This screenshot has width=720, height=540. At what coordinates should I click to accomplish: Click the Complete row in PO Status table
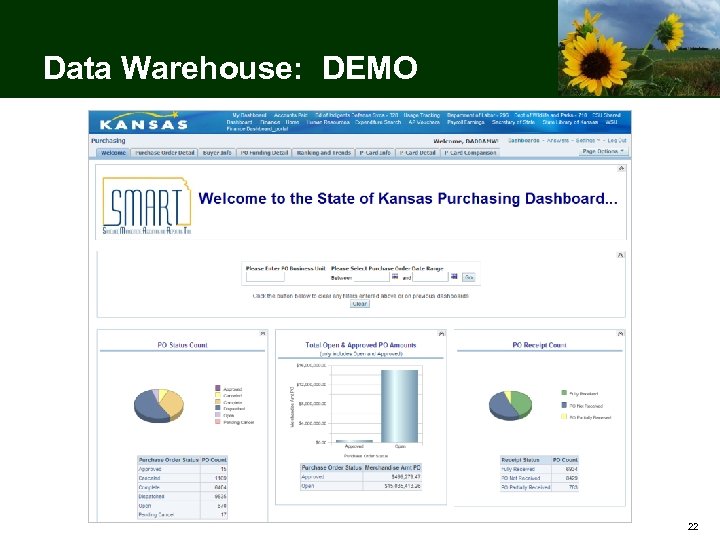tap(182, 487)
